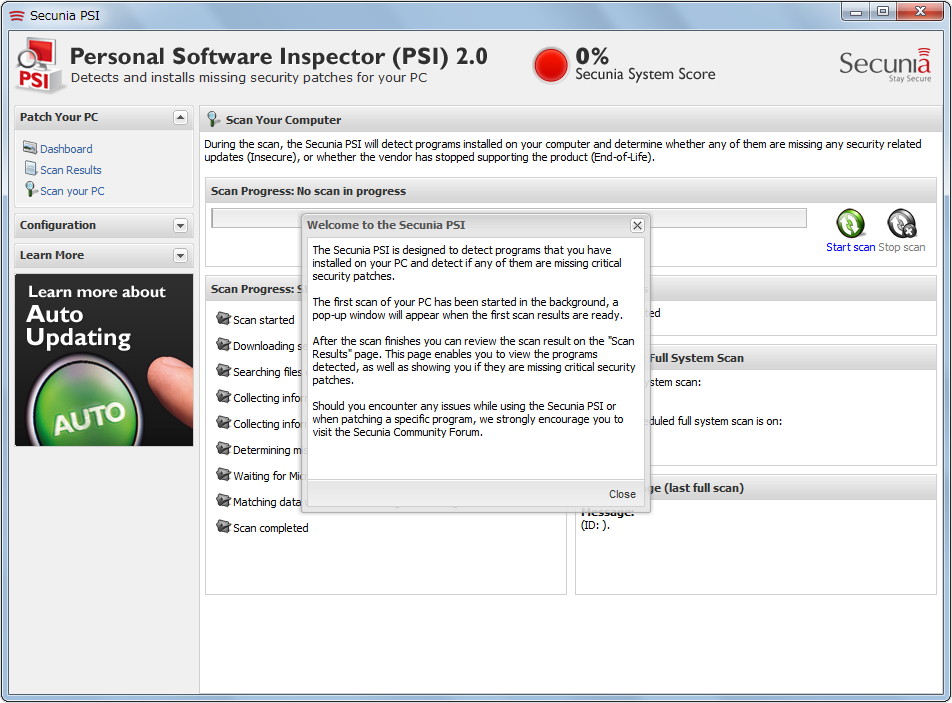Click the Secunia icon in title bar
Viewport: 952px width, 703px height.
coord(17,15)
